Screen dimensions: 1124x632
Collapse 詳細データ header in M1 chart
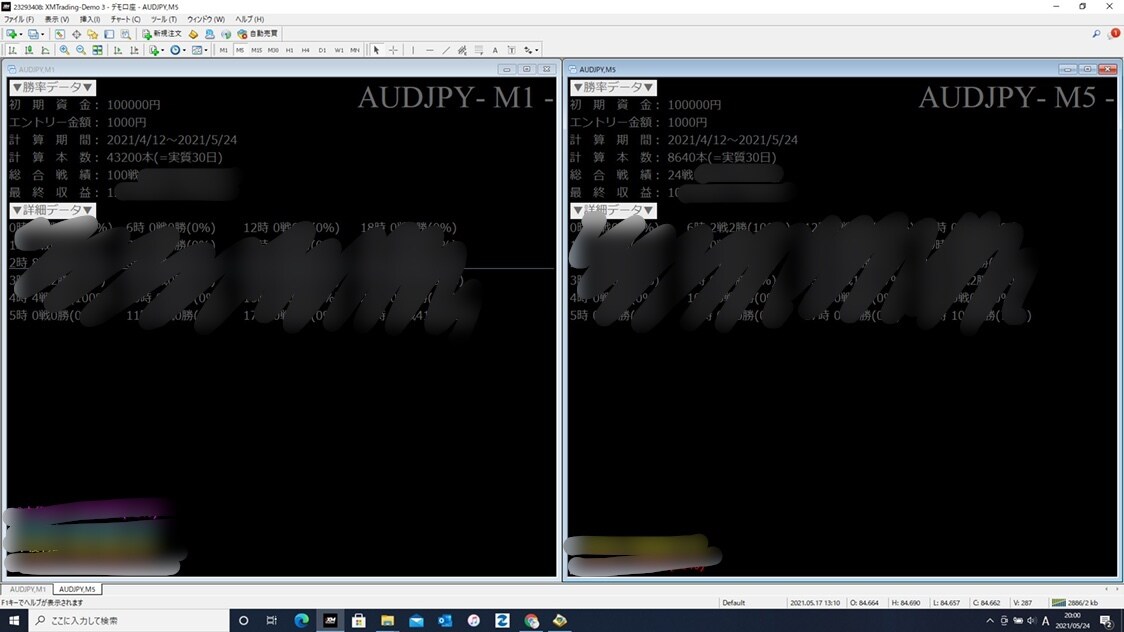52,210
